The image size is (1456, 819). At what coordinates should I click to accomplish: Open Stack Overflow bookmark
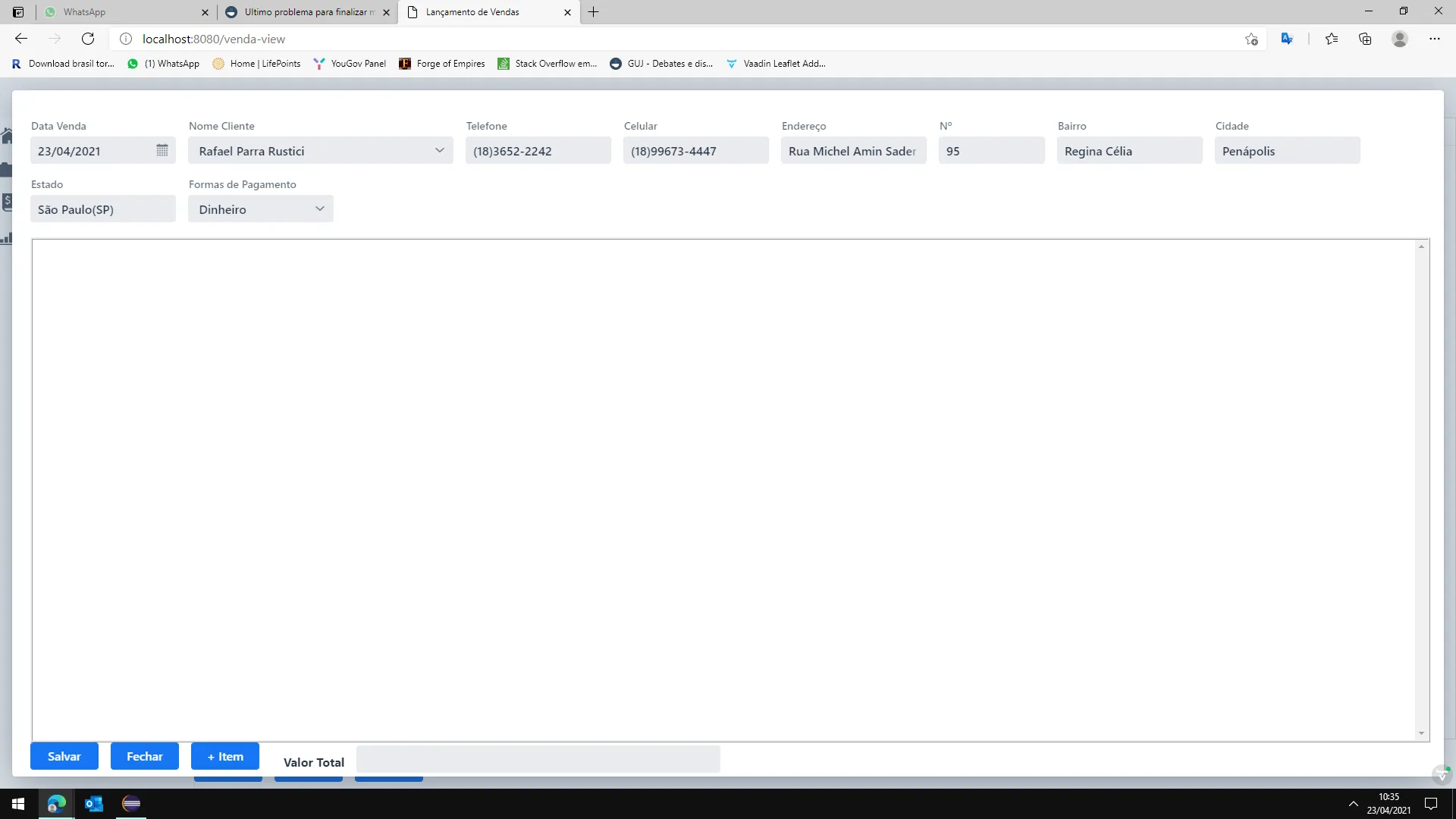(548, 64)
